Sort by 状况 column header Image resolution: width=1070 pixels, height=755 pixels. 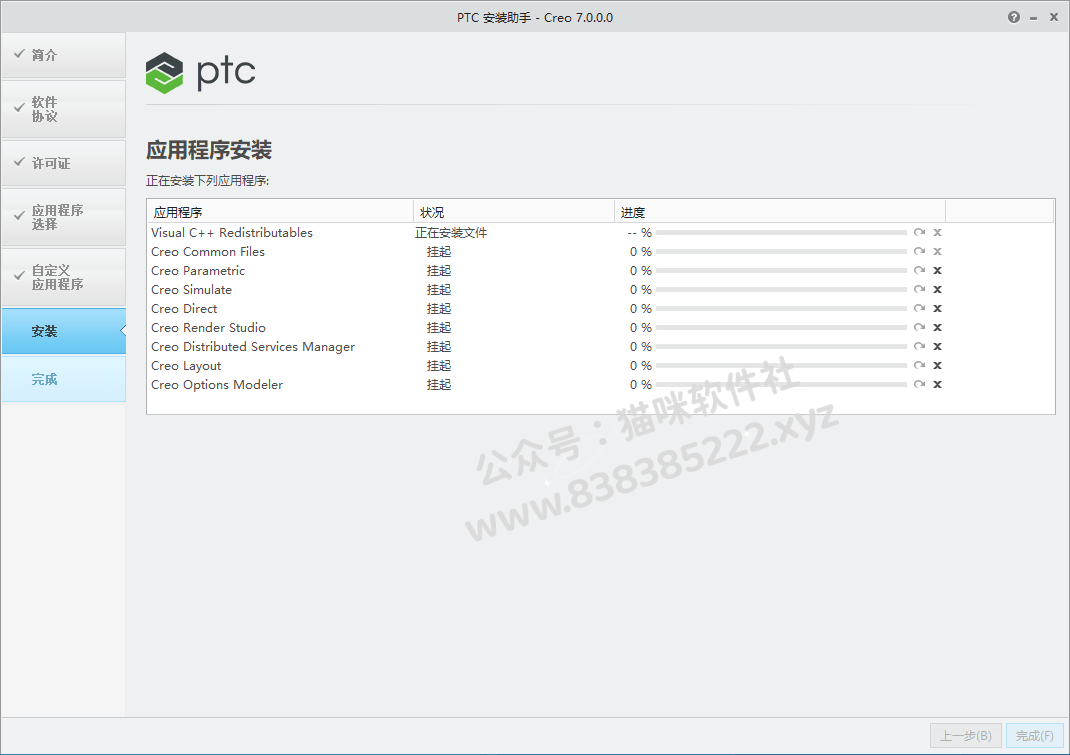[514, 212]
